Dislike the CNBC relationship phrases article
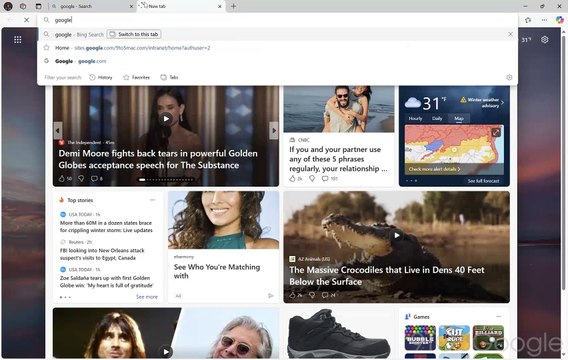This screenshot has width=568, height=360. 312,179
